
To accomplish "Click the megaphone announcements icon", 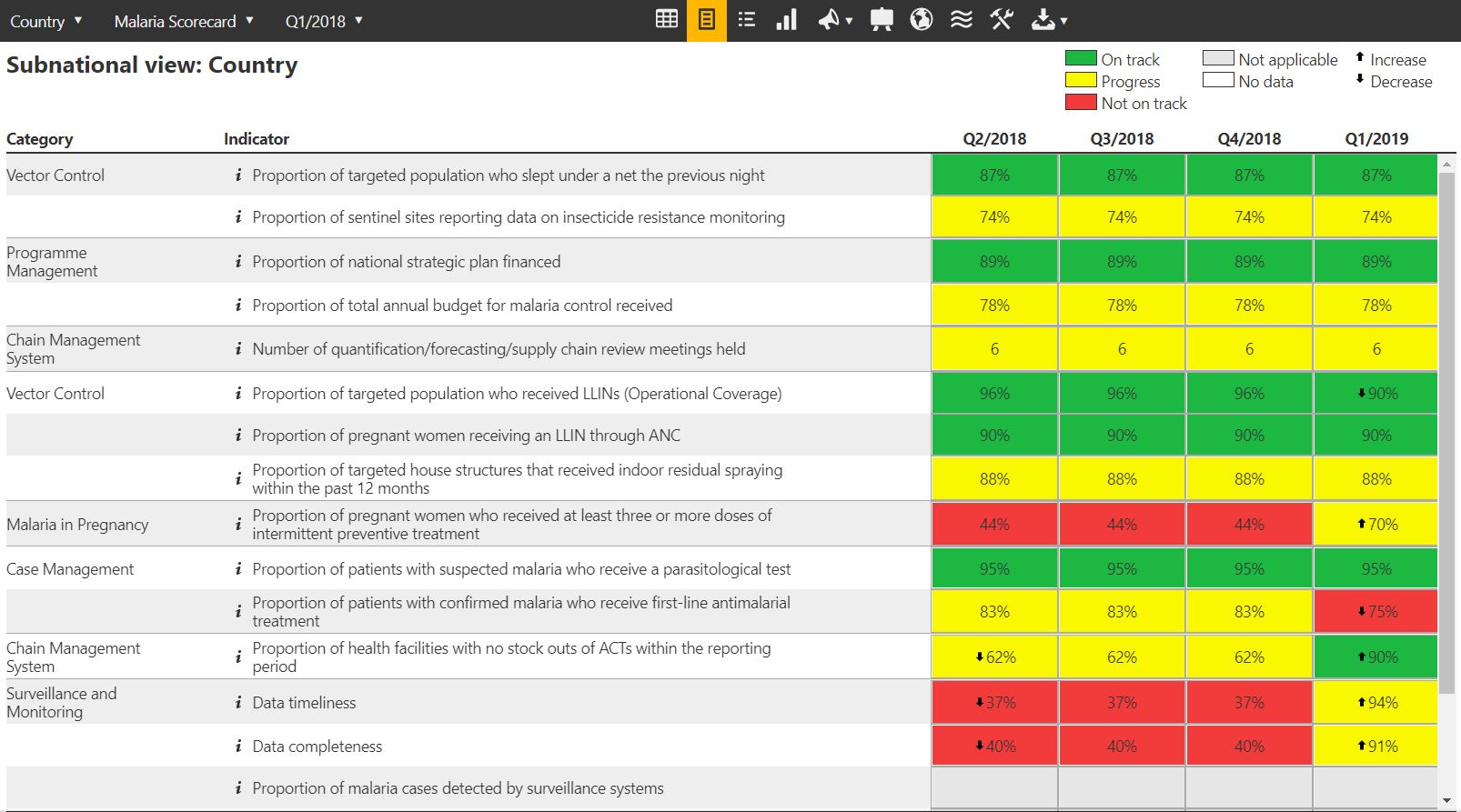I will tap(833, 20).
